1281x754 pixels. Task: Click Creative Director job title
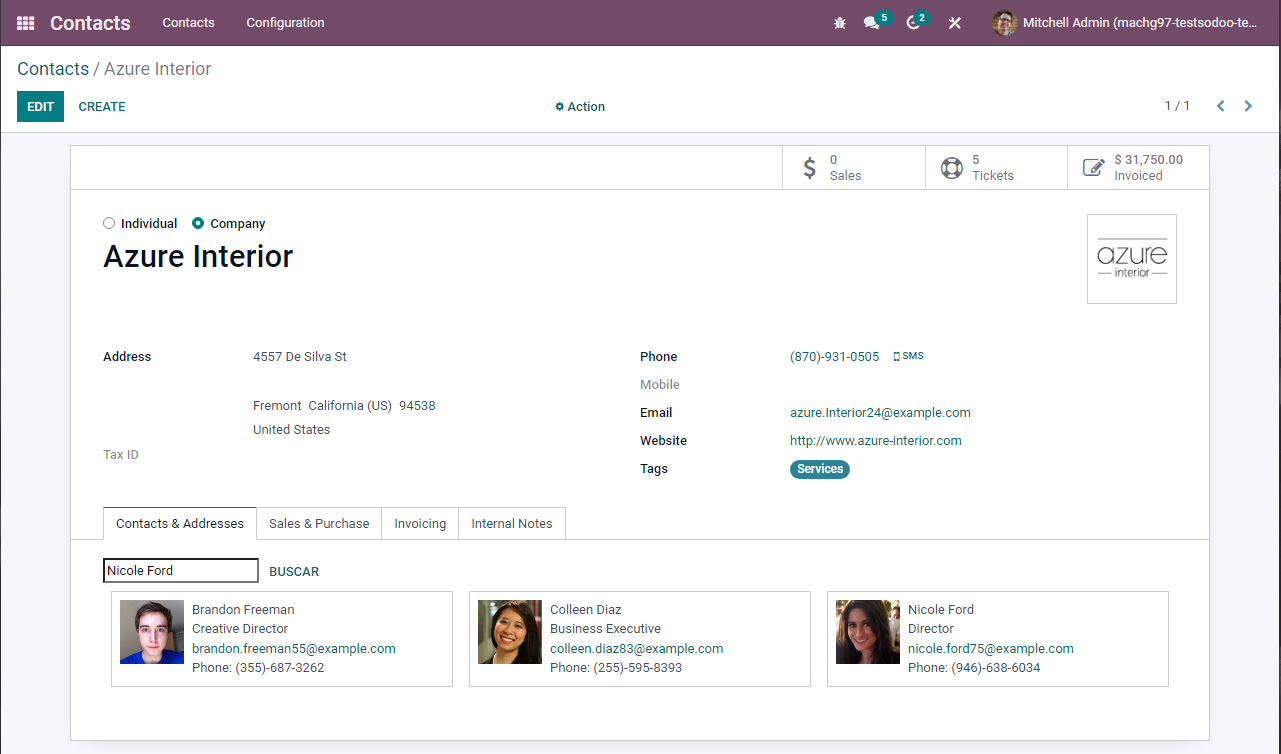(240, 629)
